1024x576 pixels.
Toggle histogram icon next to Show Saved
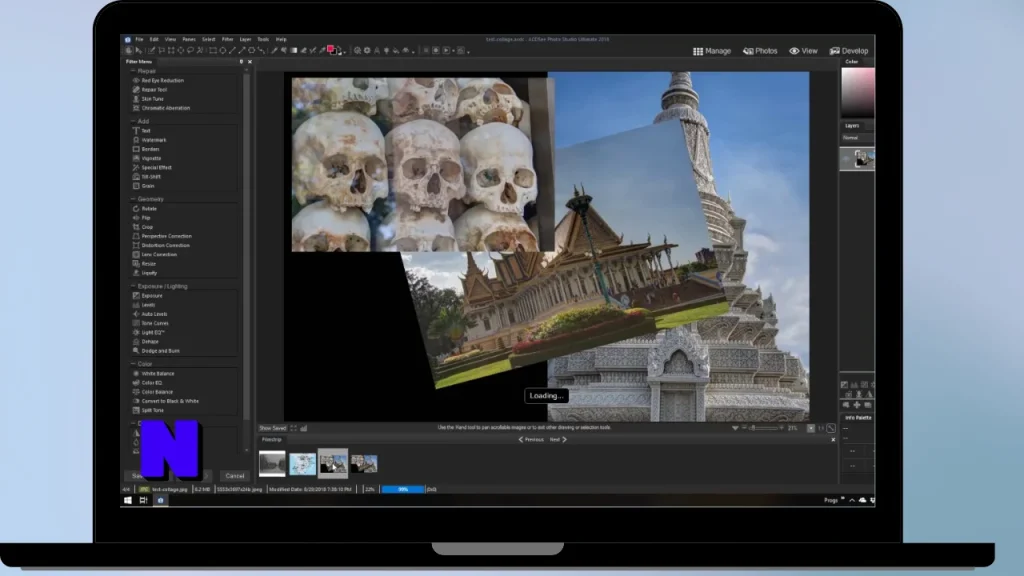tap(304, 428)
